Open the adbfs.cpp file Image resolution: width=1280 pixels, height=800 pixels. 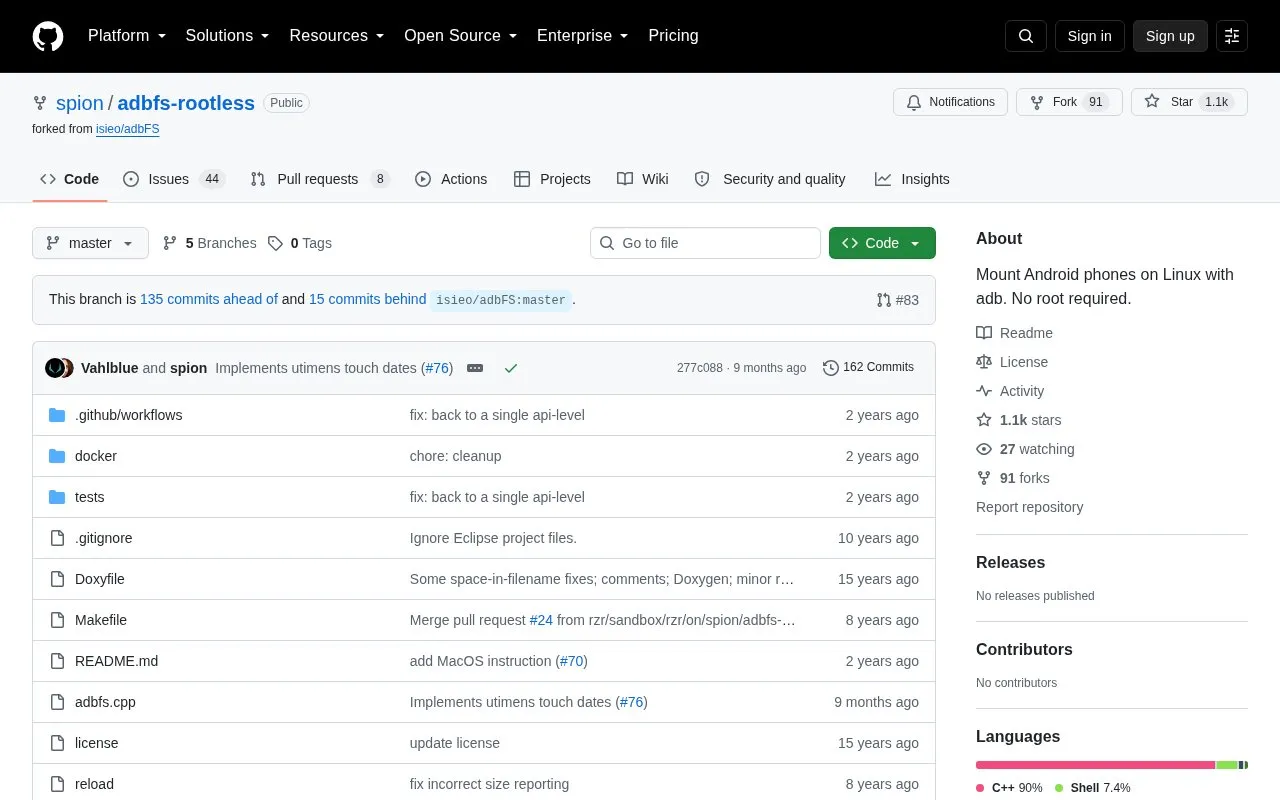(x=105, y=702)
